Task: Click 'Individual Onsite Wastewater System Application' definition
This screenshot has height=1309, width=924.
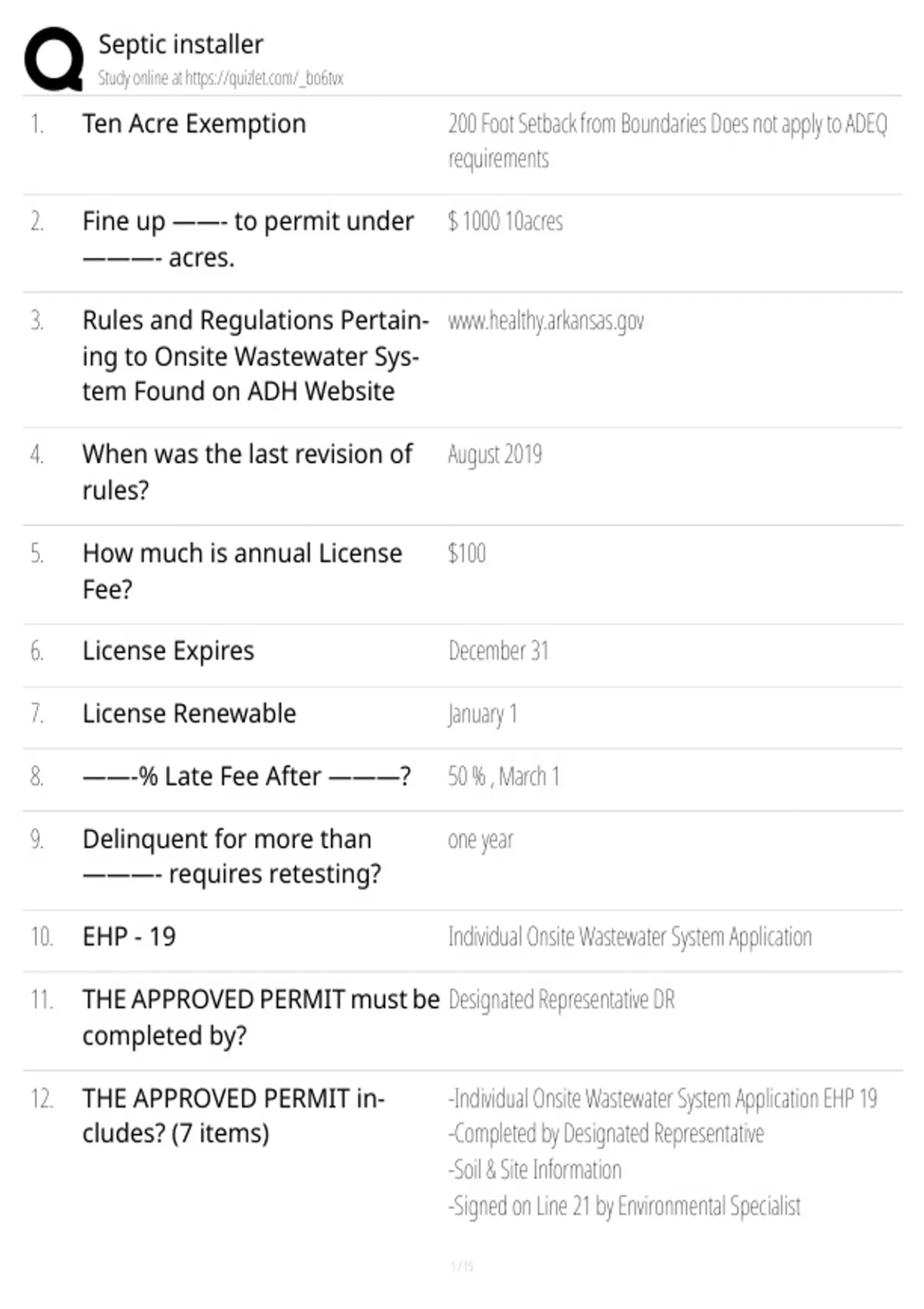Action: pyautogui.click(x=630, y=937)
